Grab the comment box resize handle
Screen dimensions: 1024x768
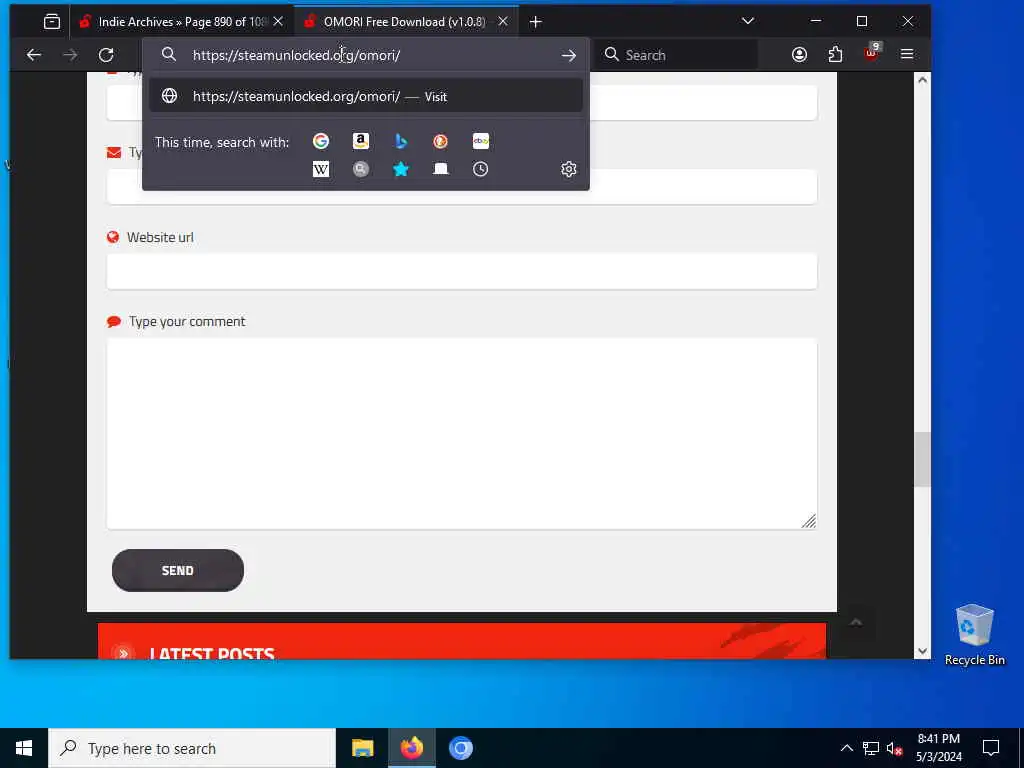coord(809,520)
